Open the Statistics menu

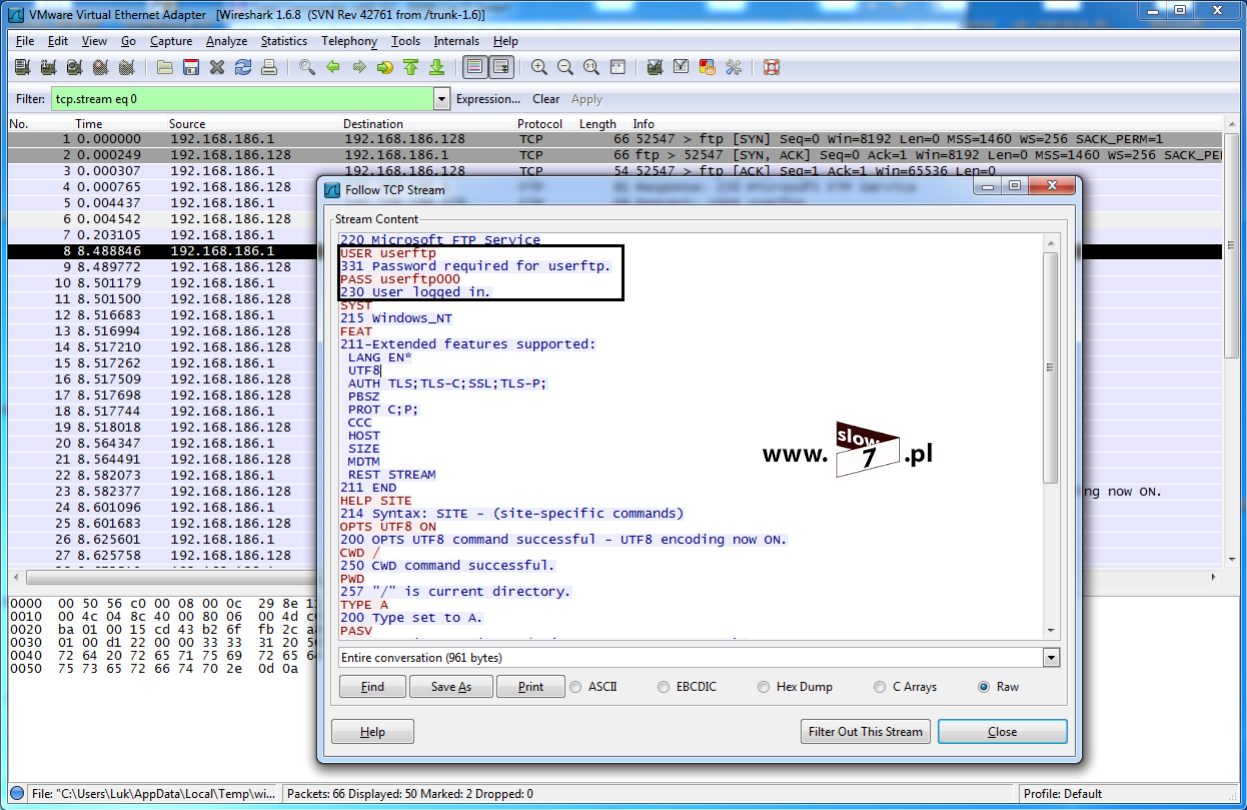tap(284, 41)
